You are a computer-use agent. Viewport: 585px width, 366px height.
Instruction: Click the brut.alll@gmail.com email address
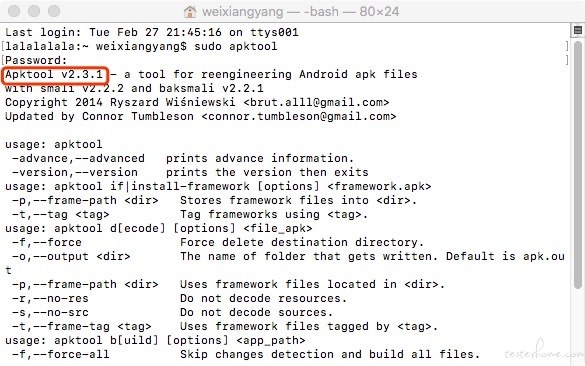[316, 102]
